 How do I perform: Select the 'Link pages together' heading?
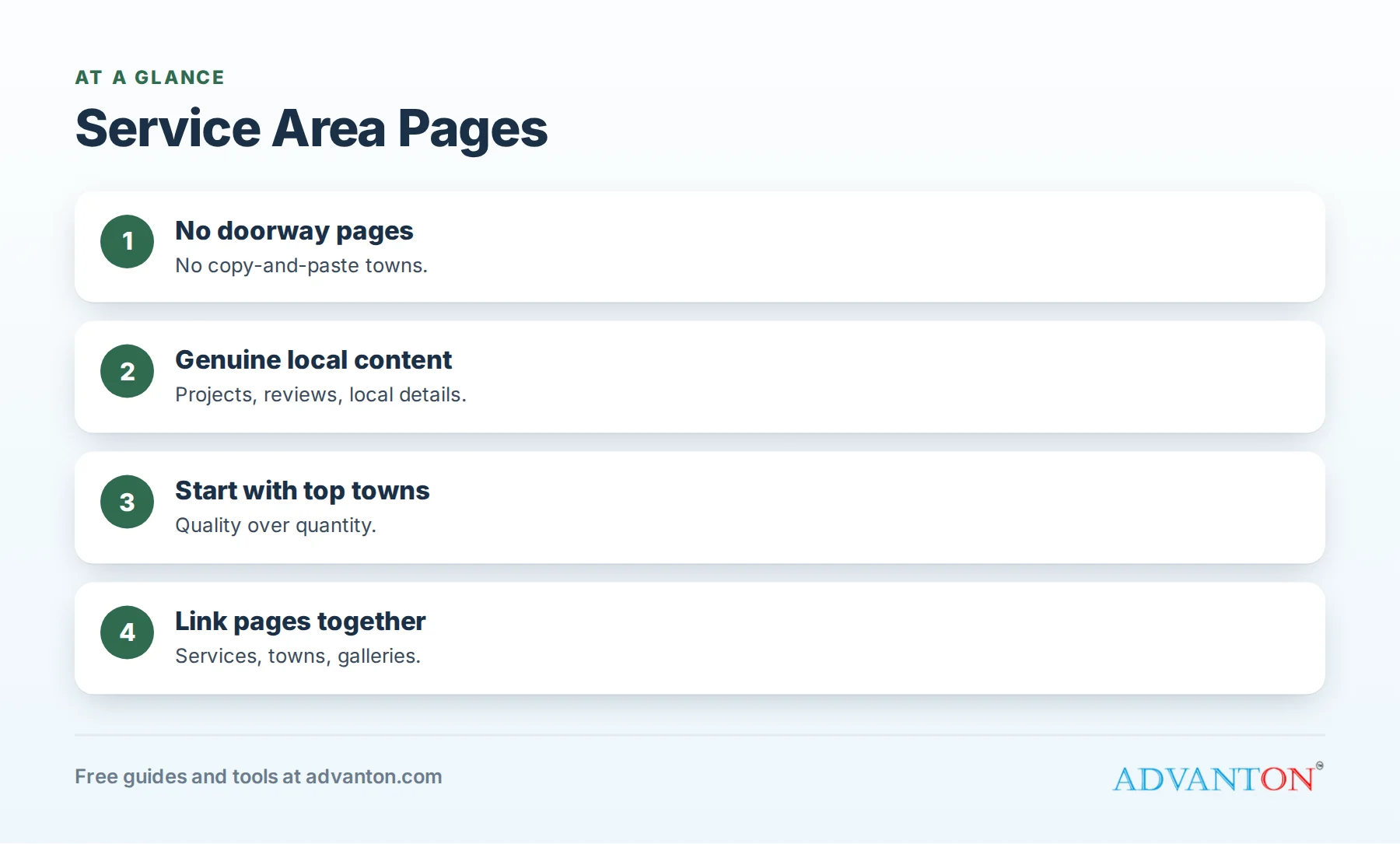(300, 622)
